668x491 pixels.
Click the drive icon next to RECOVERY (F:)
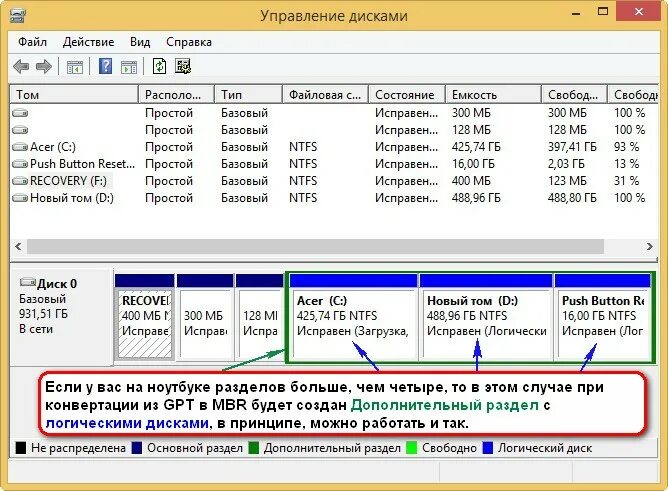click(20, 181)
